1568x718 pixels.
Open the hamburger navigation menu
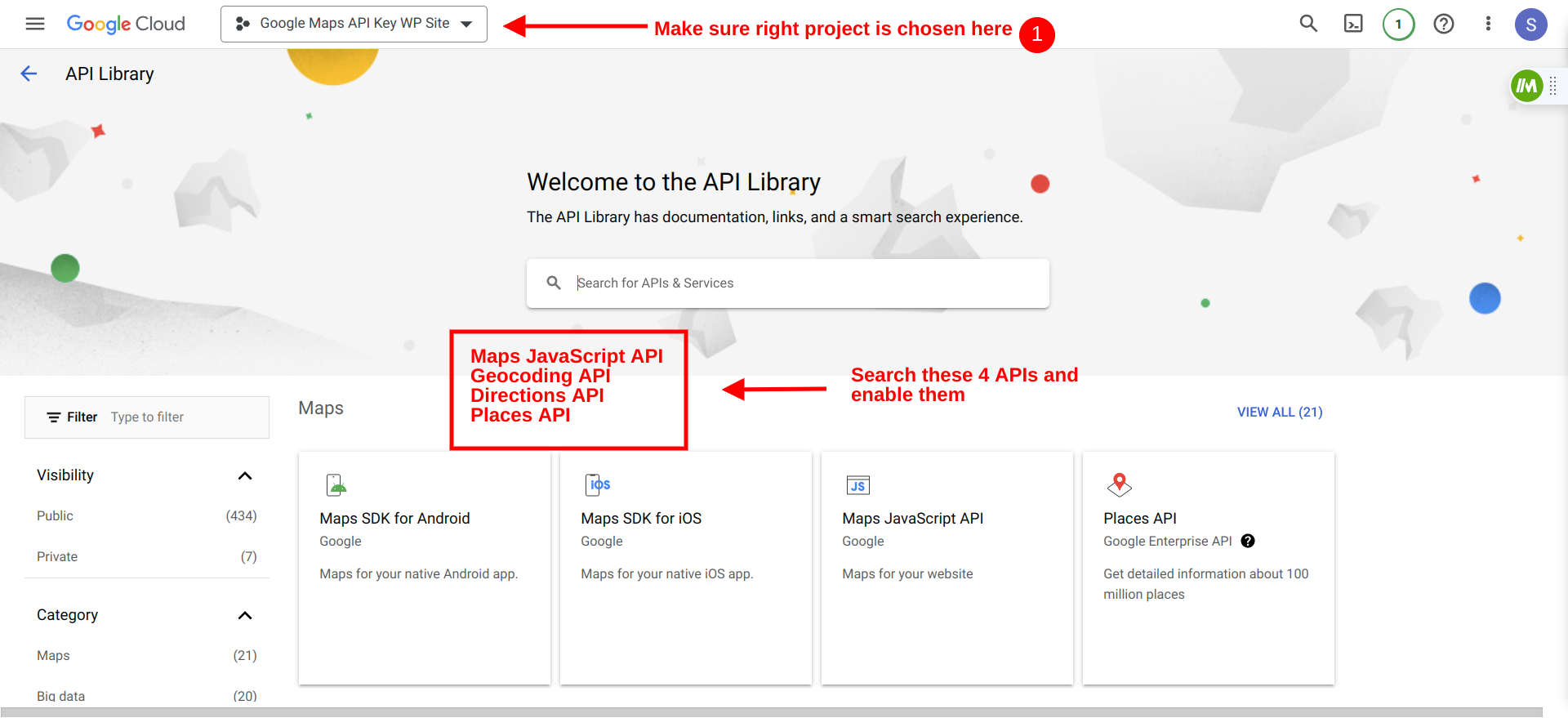coord(35,24)
